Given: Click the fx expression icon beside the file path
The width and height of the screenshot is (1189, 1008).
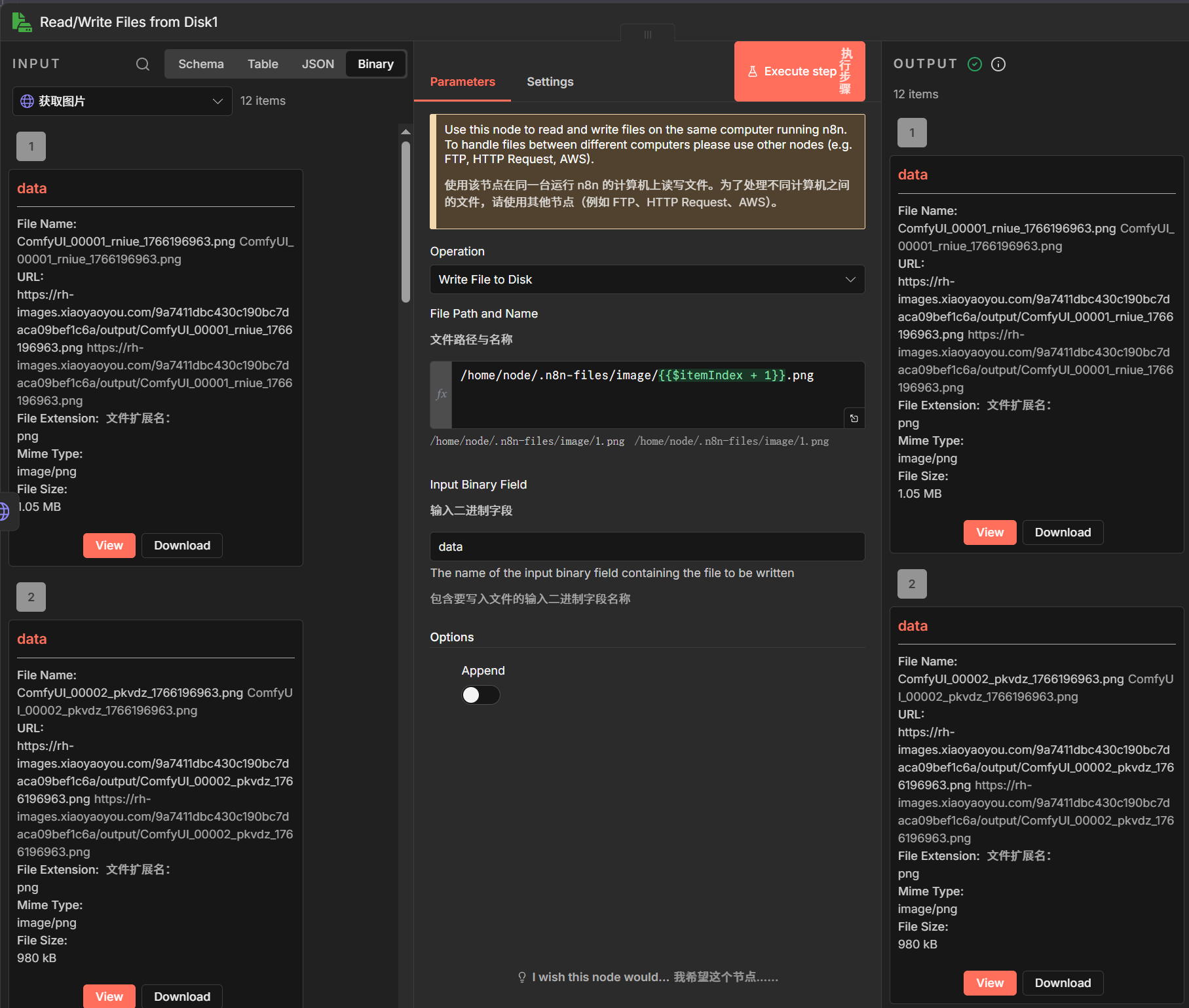Looking at the screenshot, I should tap(442, 394).
